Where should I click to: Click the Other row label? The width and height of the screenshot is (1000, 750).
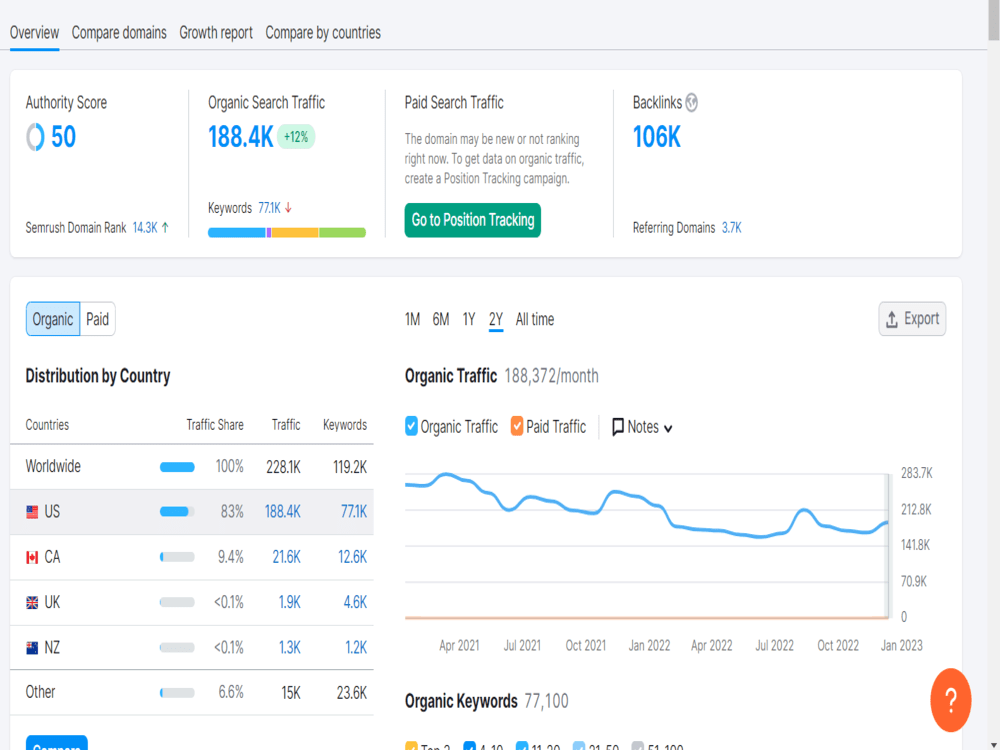(x=40, y=693)
